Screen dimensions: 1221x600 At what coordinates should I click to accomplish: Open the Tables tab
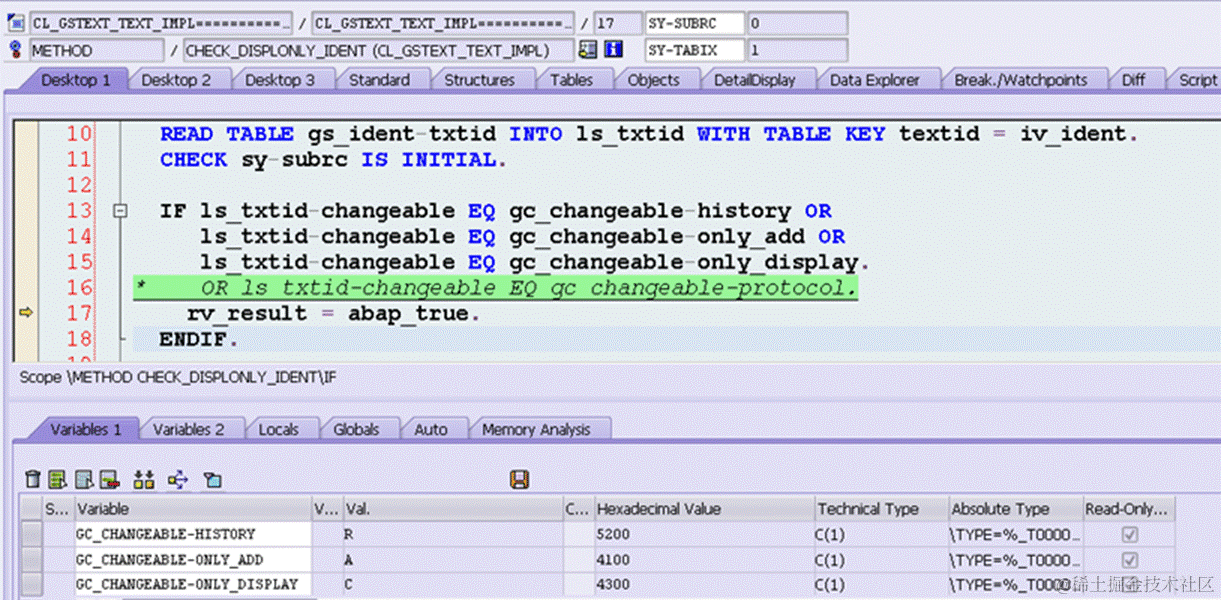click(571, 80)
